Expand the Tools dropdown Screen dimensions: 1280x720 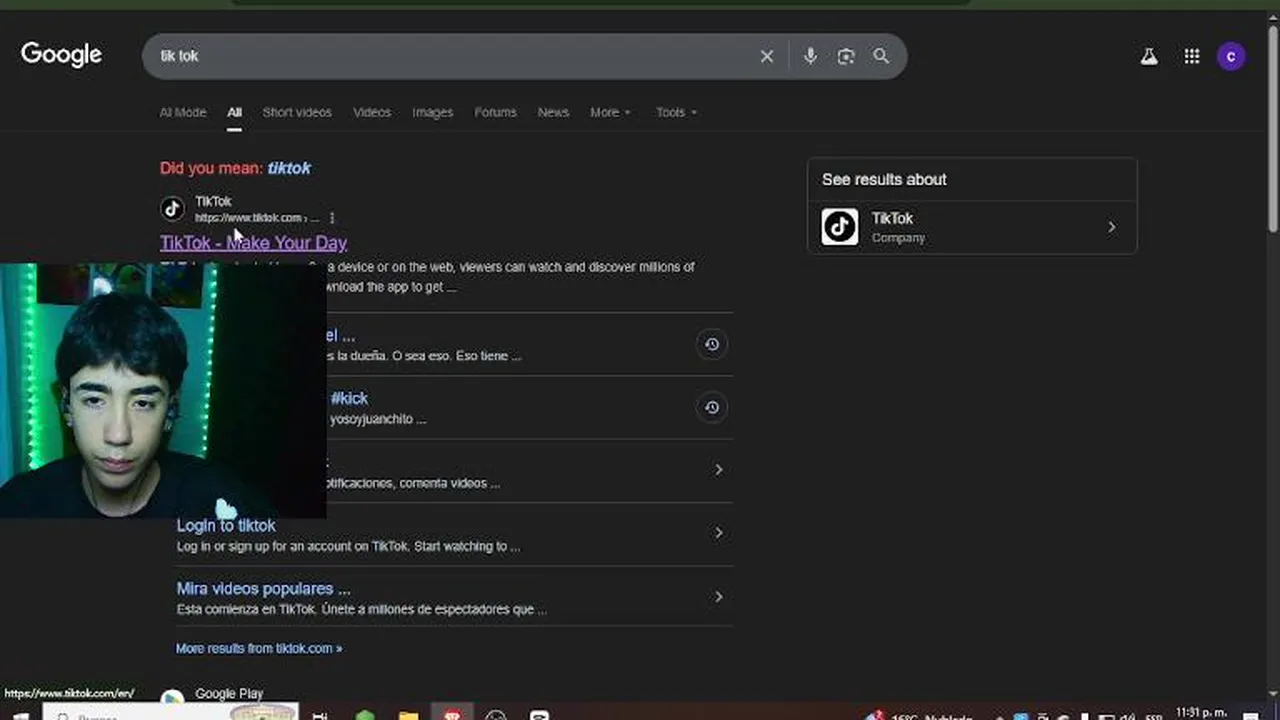point(677,112)
